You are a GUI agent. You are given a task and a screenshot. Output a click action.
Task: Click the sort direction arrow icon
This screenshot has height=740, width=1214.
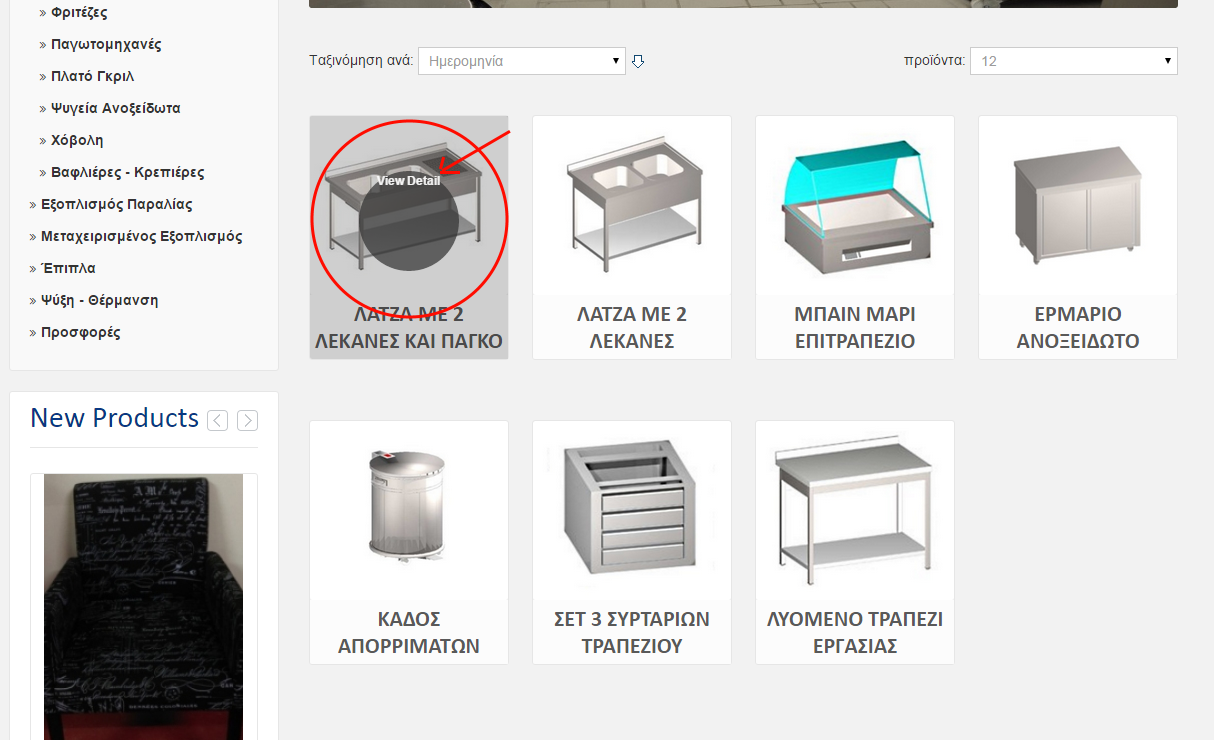[638, 62]
